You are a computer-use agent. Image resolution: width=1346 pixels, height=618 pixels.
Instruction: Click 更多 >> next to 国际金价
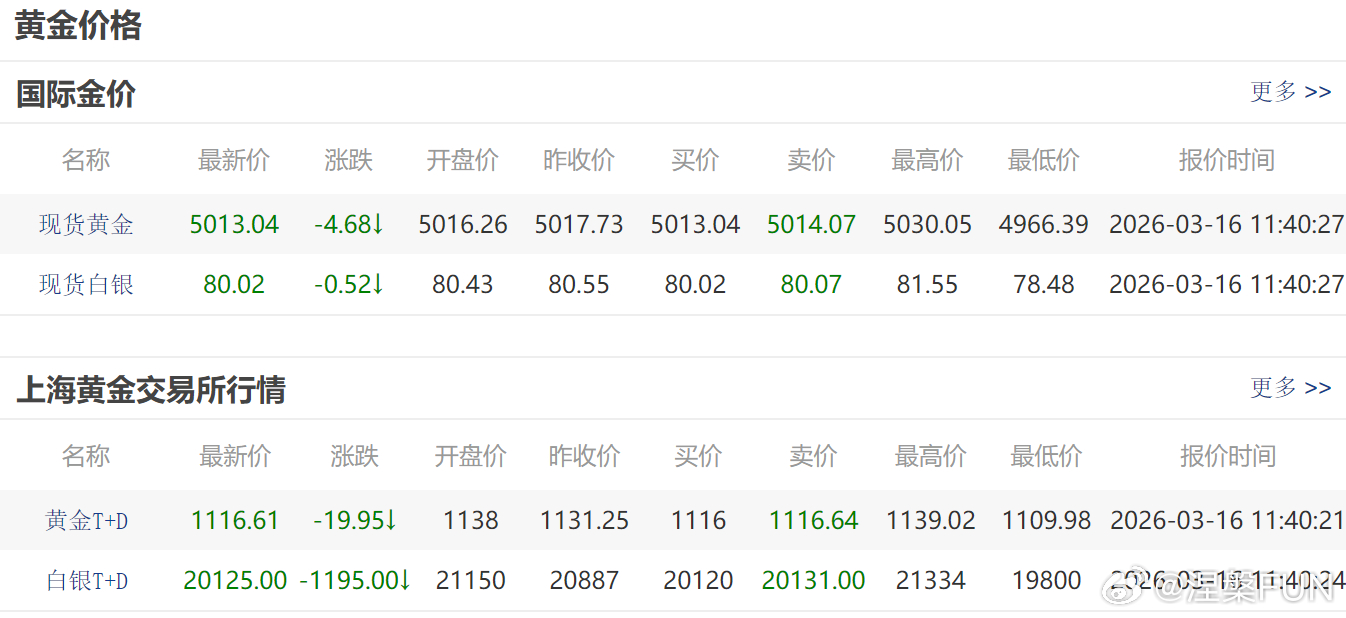coord(1290,91)
